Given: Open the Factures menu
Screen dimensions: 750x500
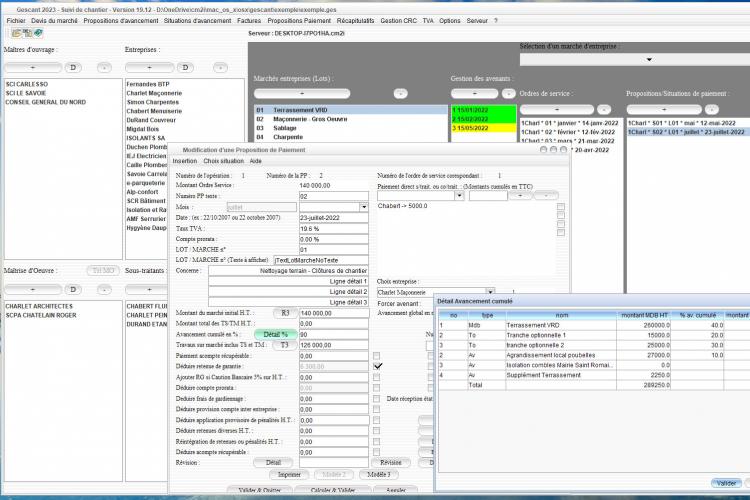Looking at the screenshot, I should (249, 21).
